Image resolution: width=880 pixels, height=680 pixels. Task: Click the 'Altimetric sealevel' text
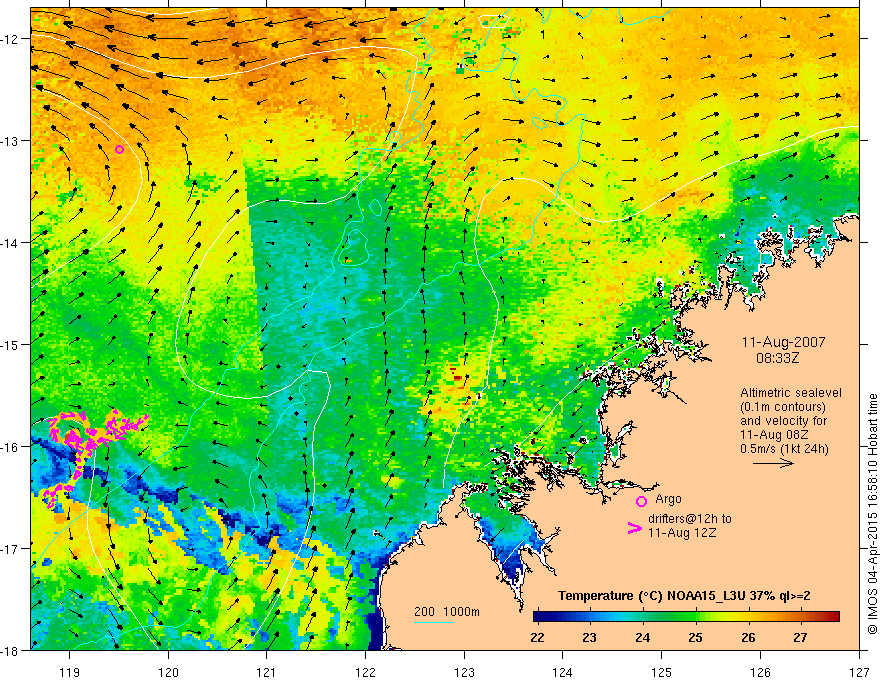click(791, 393)
